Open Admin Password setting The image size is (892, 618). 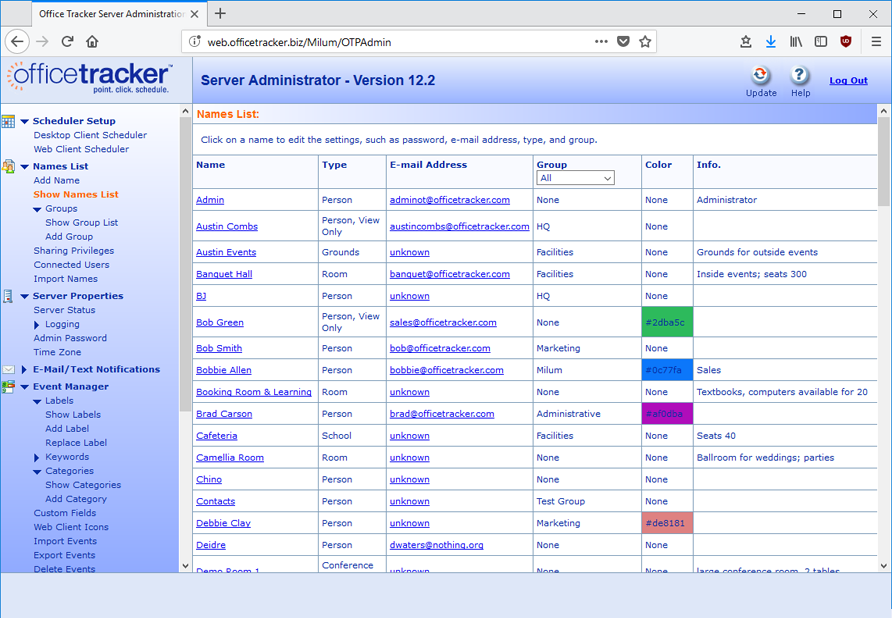tap(70, 338)
